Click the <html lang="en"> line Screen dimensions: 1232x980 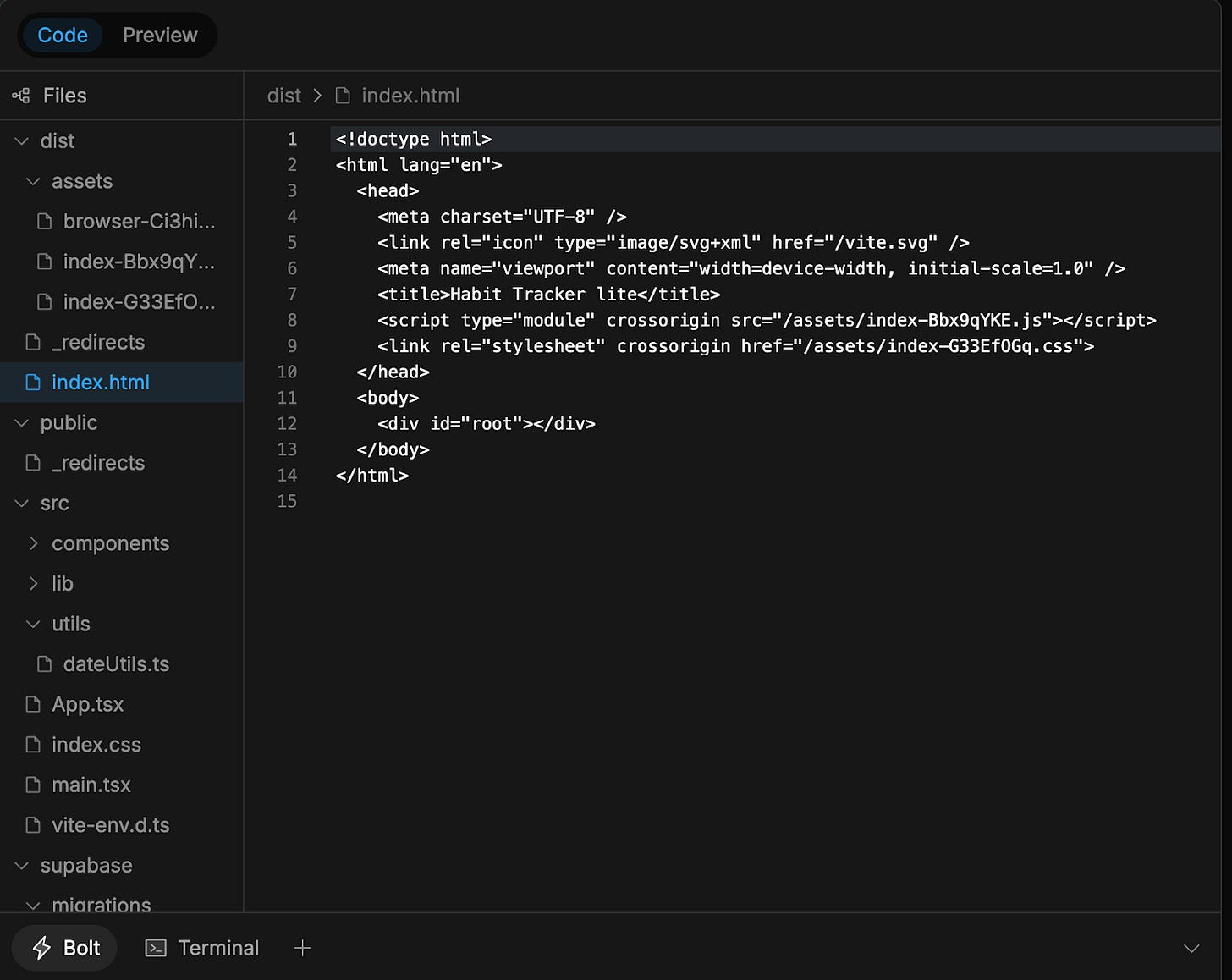point(419,164)
